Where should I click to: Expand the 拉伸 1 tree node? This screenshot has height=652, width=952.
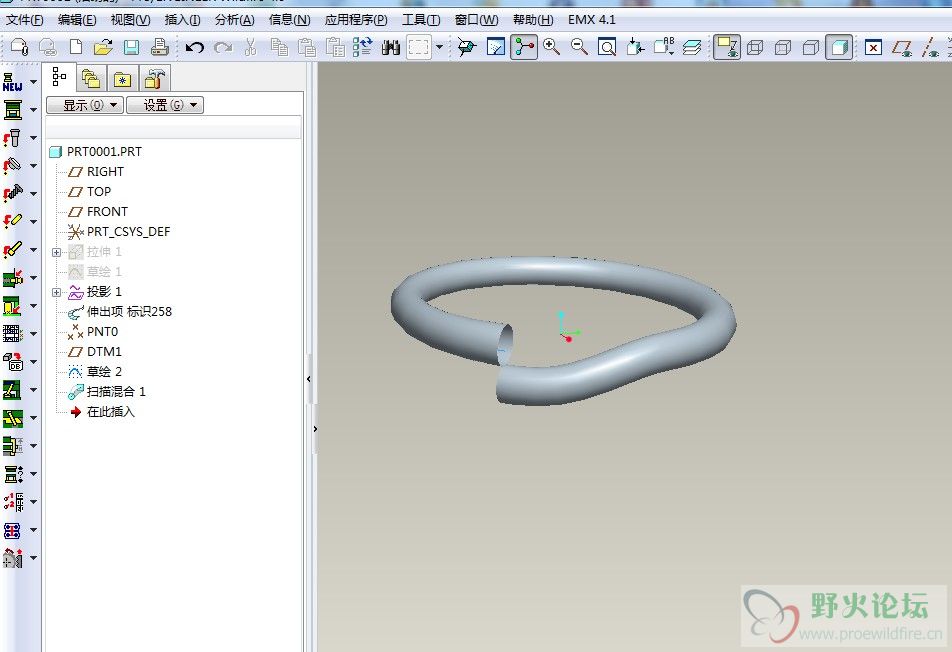pos(56,252)
